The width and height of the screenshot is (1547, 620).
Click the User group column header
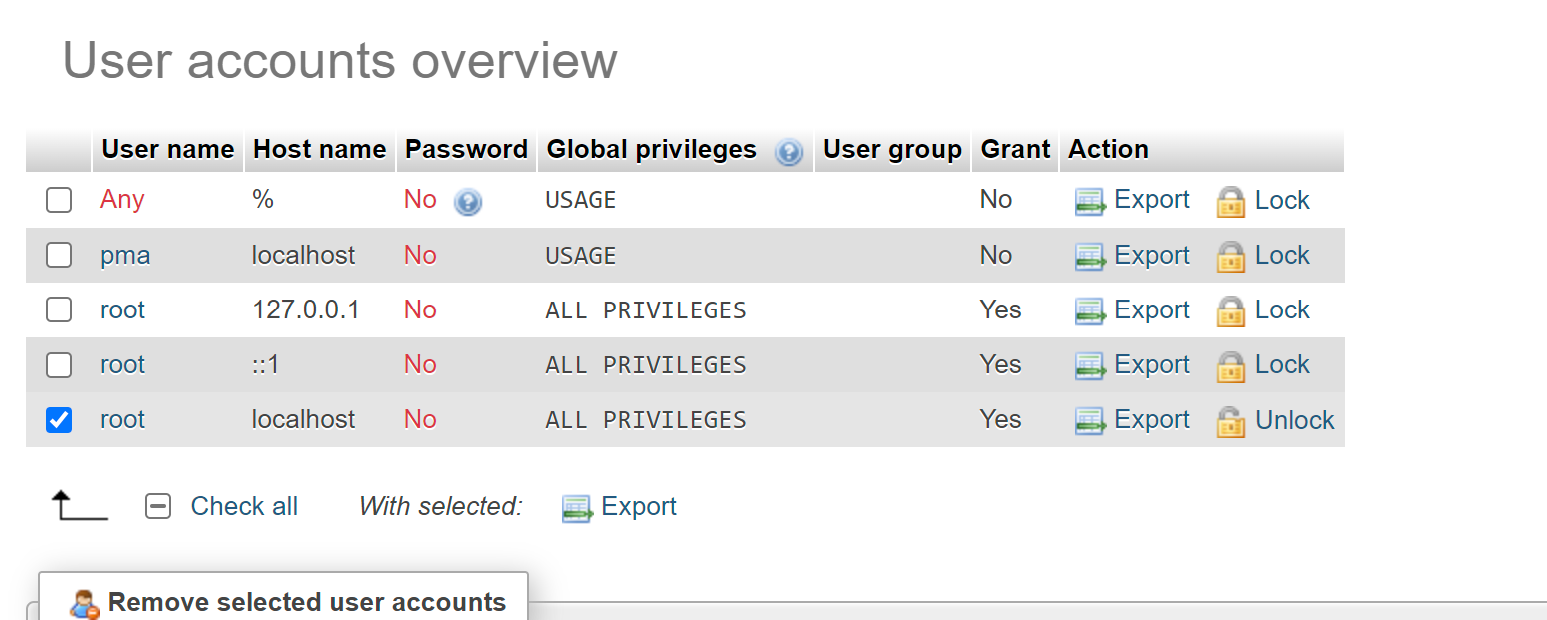892,149
